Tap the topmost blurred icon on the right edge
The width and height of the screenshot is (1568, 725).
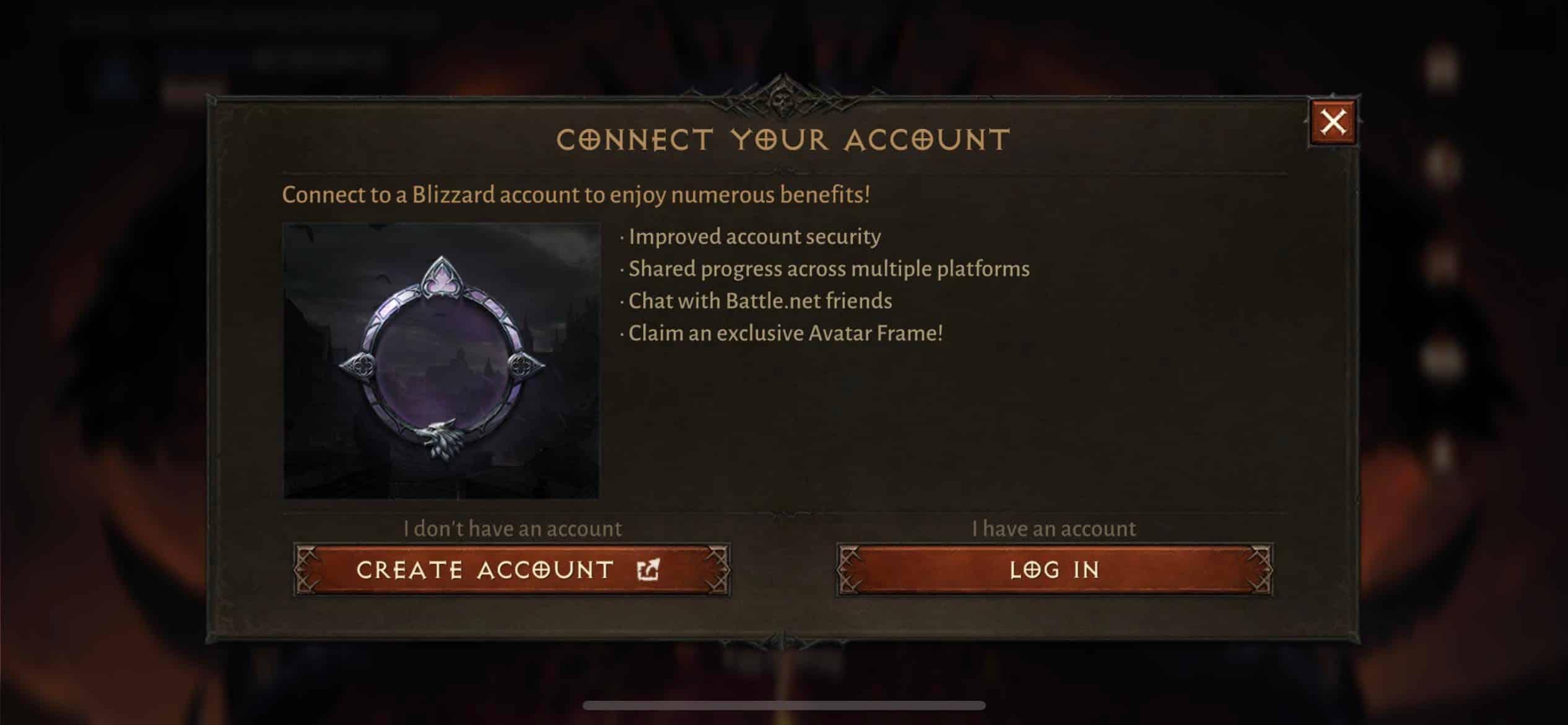[1442, 69]
